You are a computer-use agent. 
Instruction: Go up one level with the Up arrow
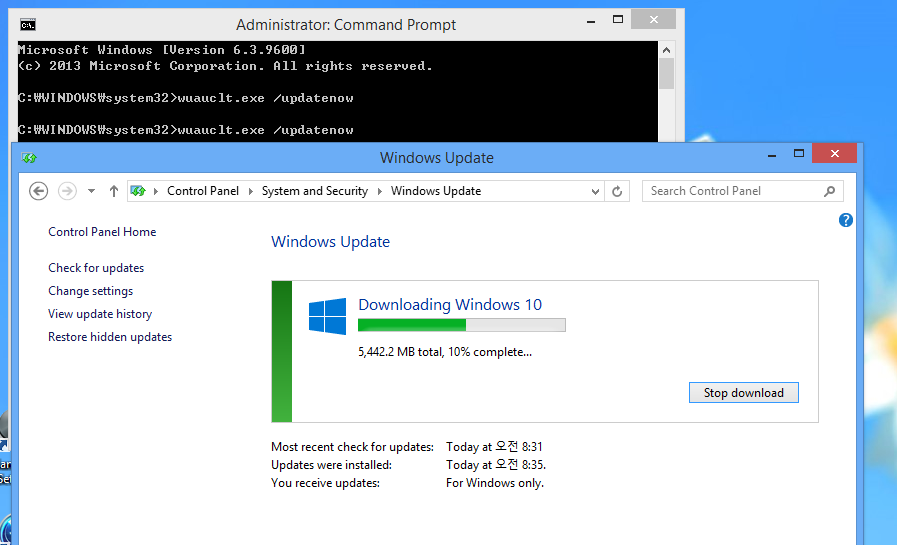(114, 191)
